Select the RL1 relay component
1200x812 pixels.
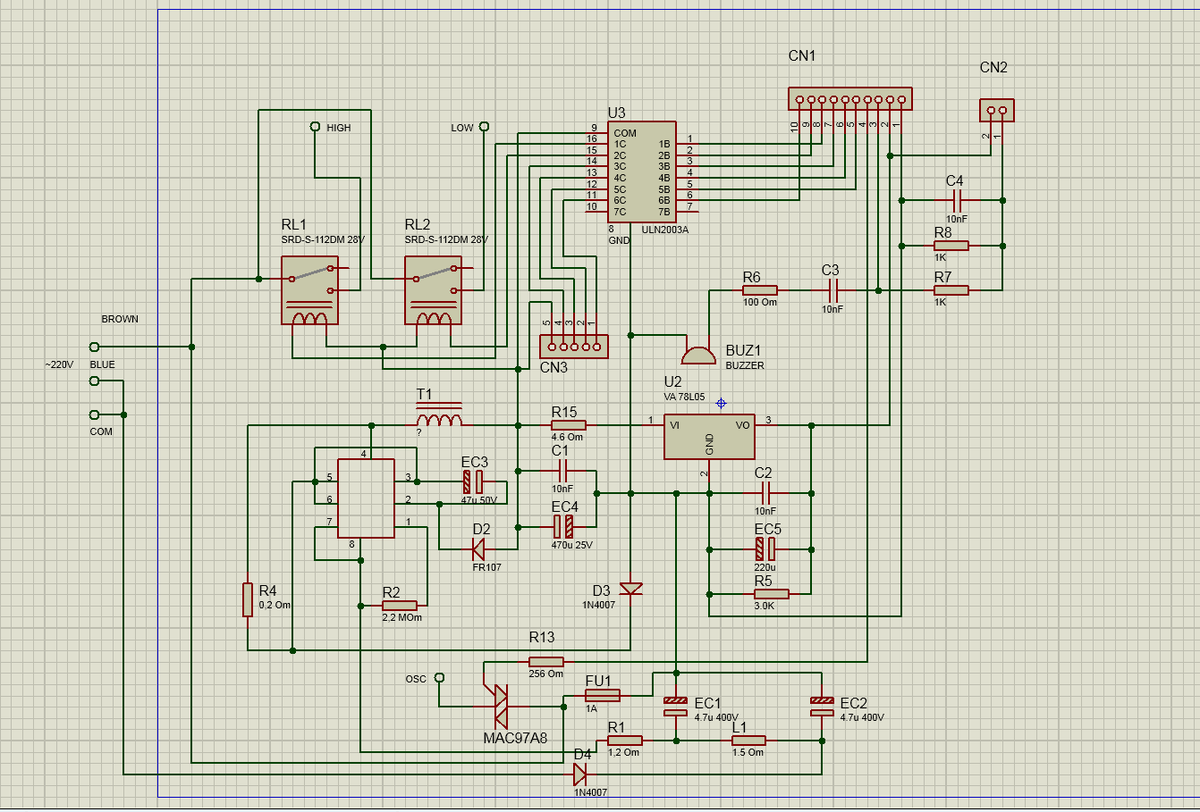pos(309,288)
